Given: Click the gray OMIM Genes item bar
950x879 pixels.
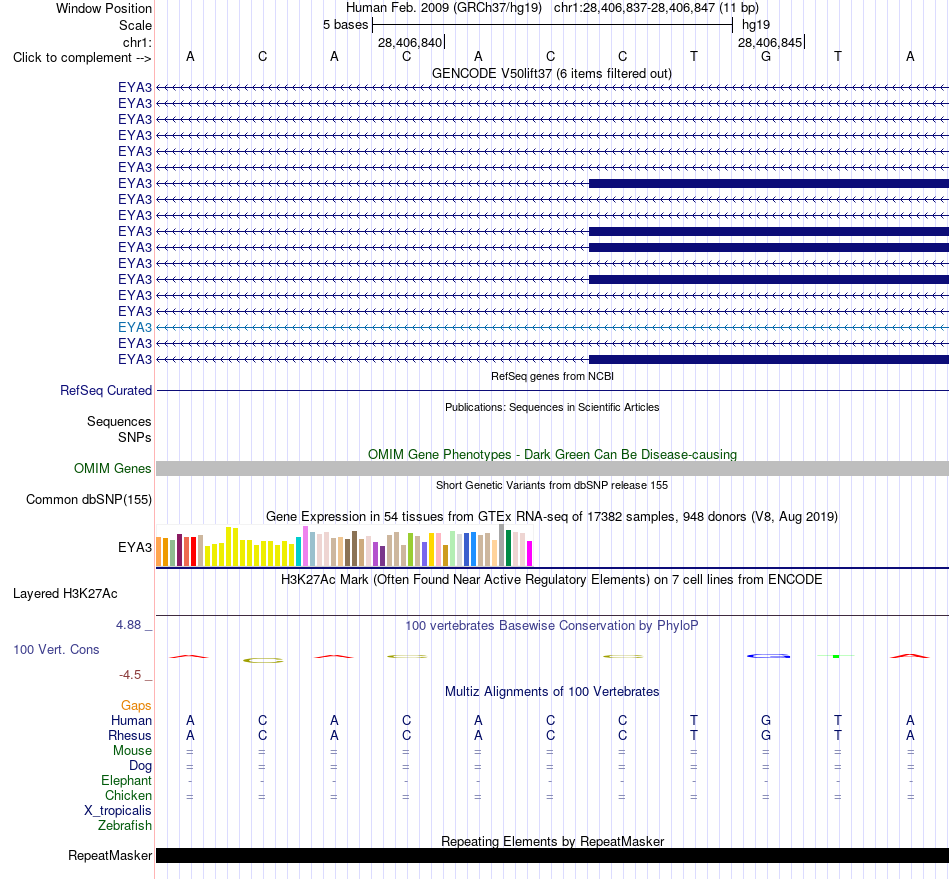Looking at the screenshot, I should coord(553,468).
